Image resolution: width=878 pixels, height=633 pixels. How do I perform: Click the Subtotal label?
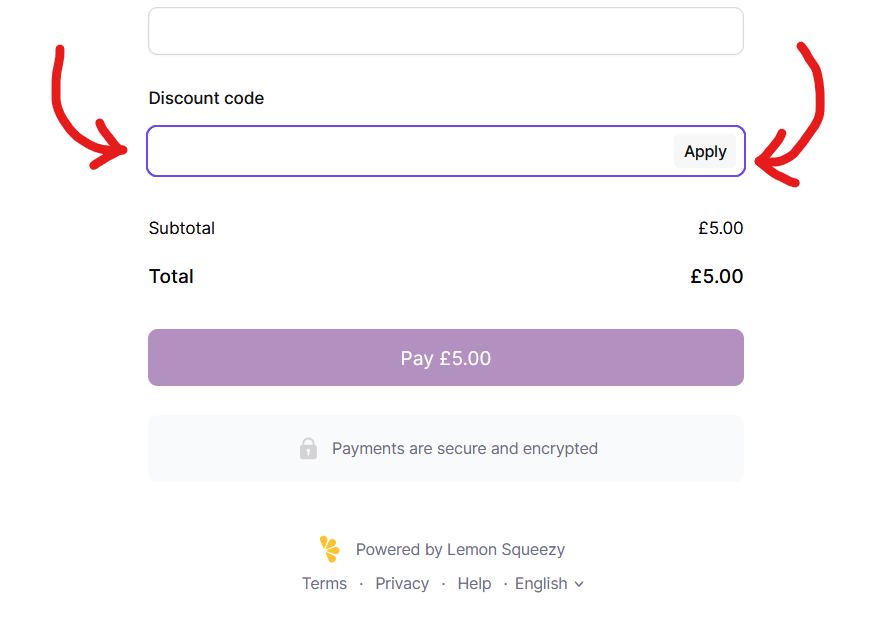tap(182, 228)
